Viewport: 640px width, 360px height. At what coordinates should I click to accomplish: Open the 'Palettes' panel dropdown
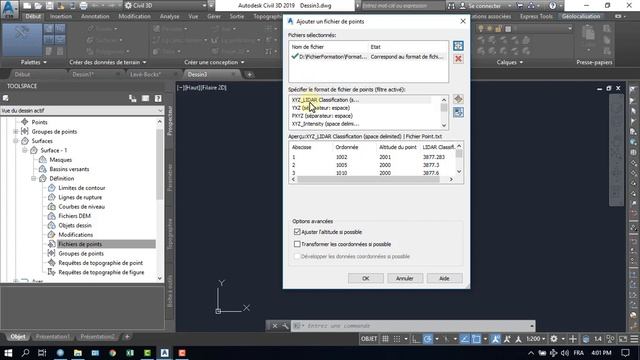coord(33,62)
